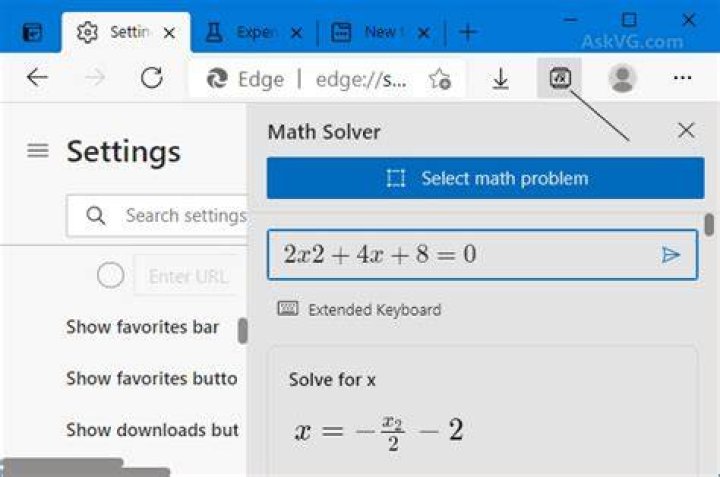Close the Experiments tab
720x477 pixels.
pos(297,33)
